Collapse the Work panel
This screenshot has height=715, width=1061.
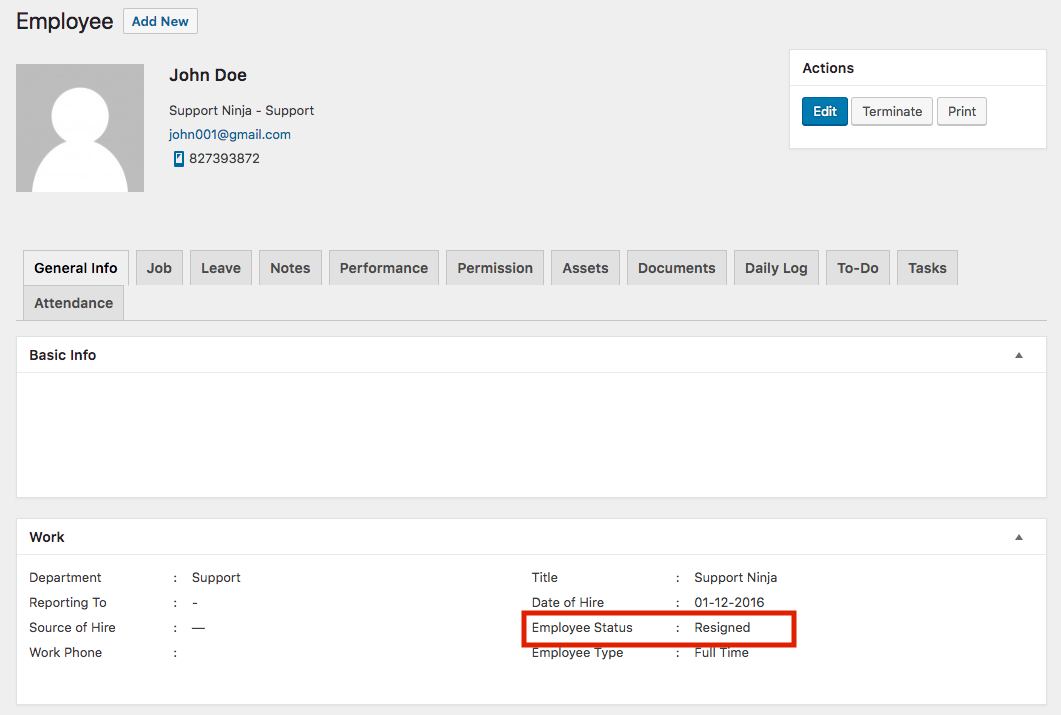coord(1018,536)
